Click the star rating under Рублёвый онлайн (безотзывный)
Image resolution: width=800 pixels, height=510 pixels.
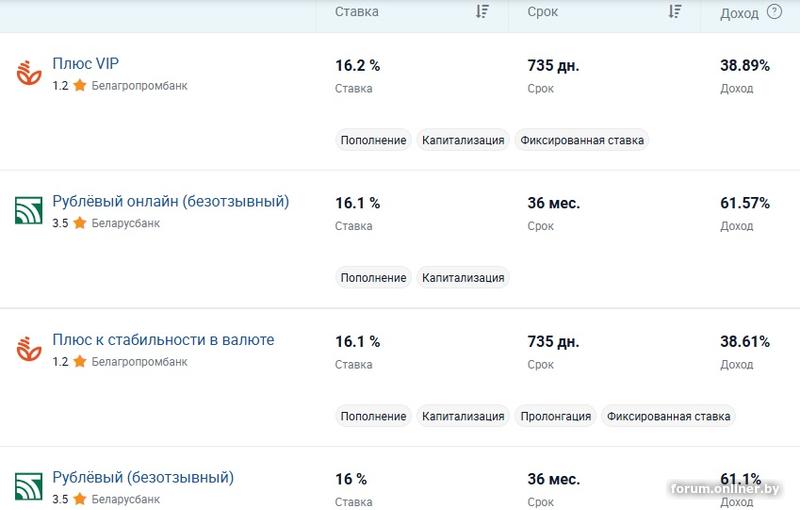click(x=79, y=224)
